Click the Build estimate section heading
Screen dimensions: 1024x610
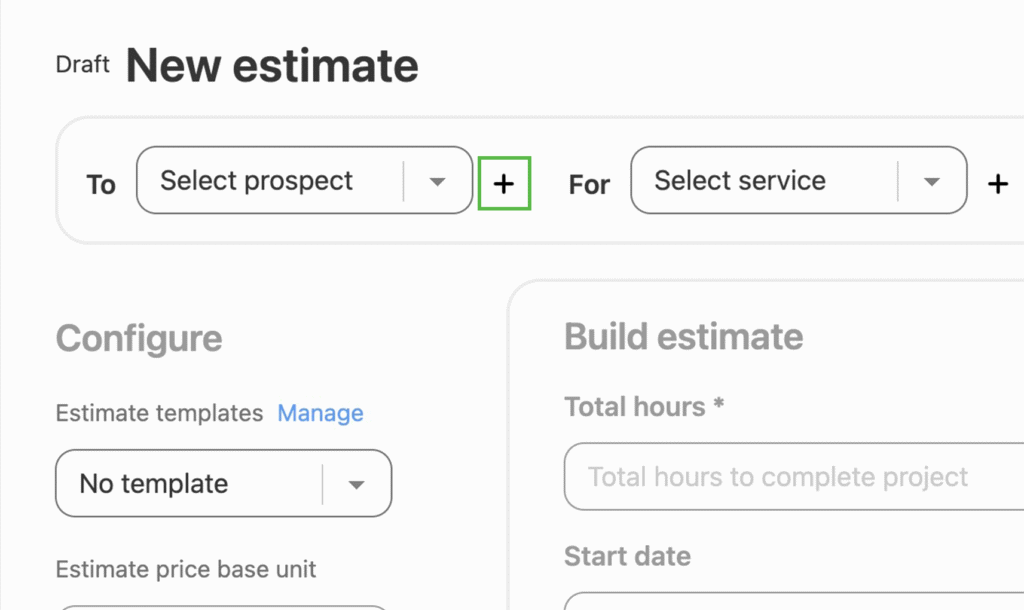click(683, 336)
